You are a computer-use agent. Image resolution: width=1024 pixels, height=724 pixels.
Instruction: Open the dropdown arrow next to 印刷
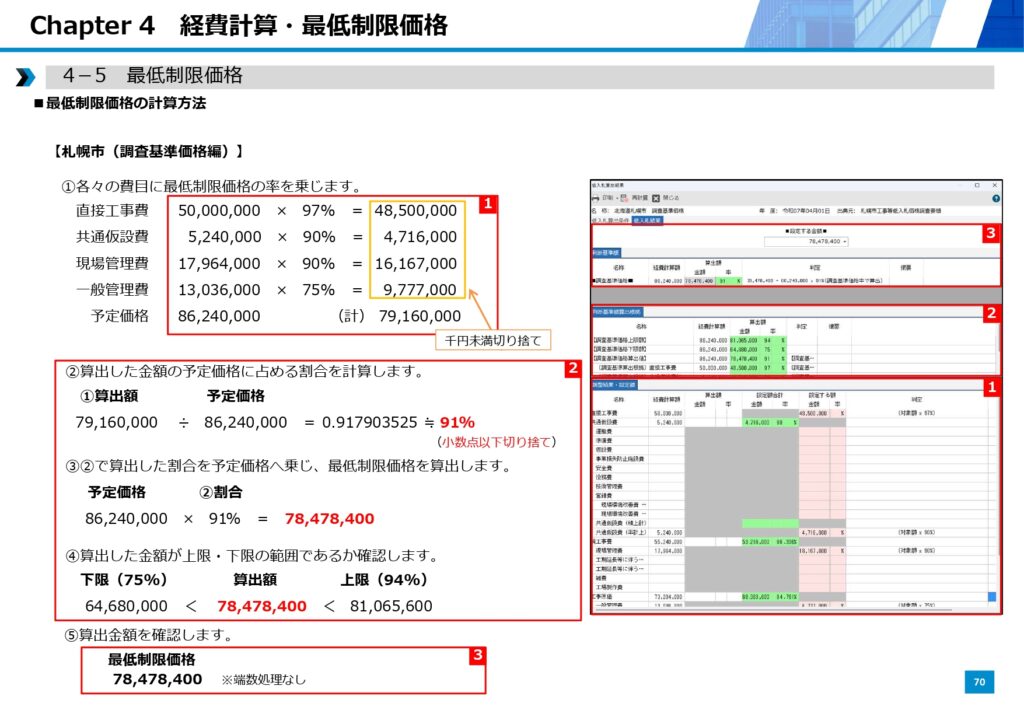click(x=616, y=198)
